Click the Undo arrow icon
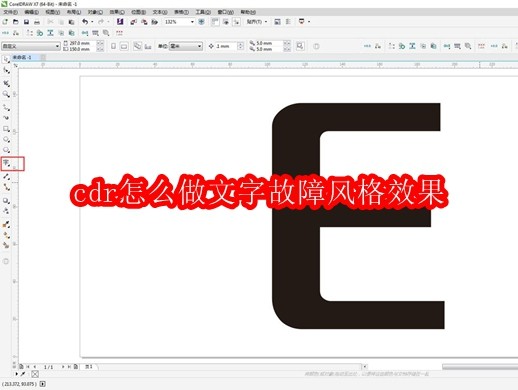 tap(85, 22)
